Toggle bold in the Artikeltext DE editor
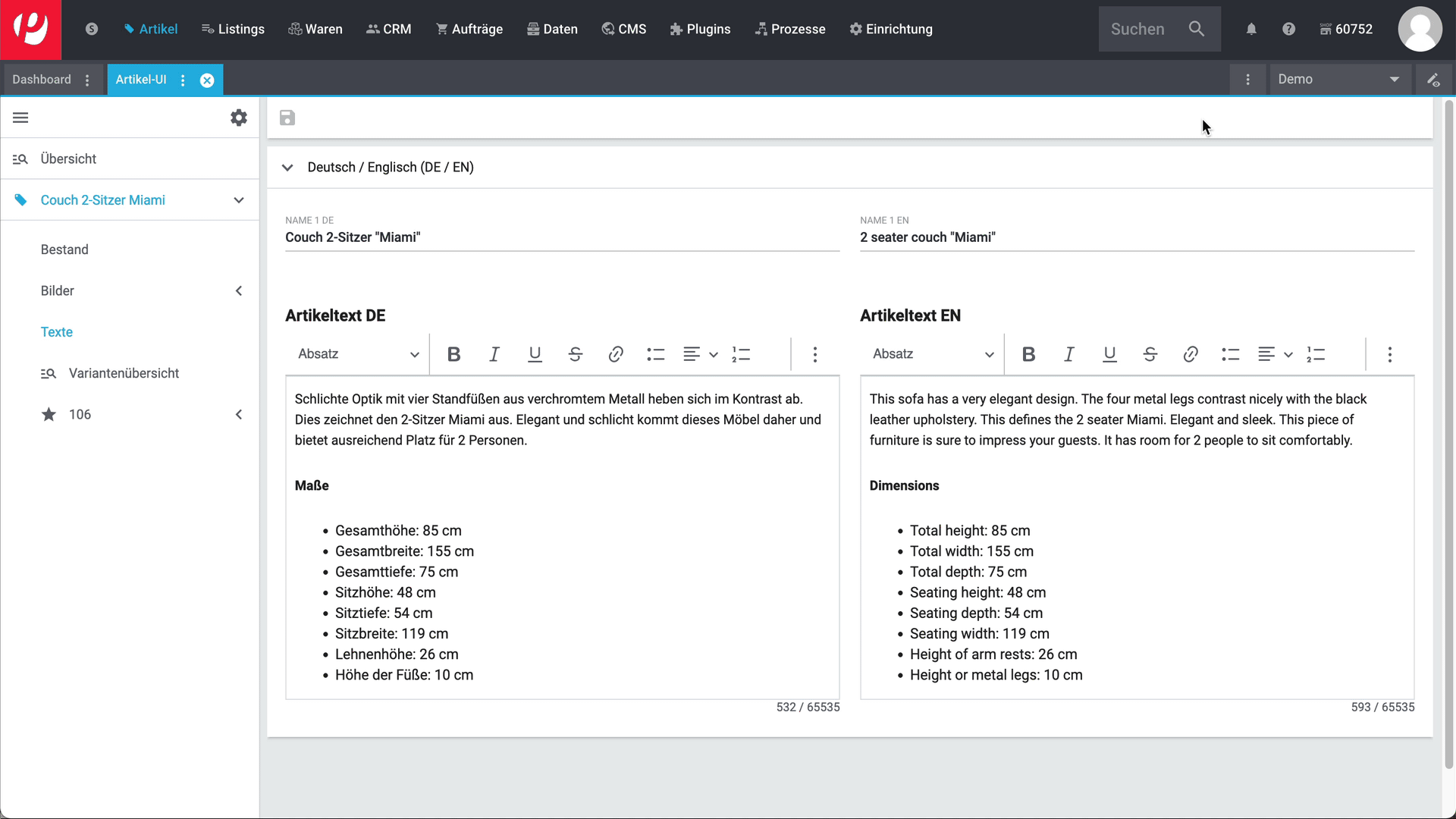The height and width of the screenshot is (819, 1456). point(453,354)
